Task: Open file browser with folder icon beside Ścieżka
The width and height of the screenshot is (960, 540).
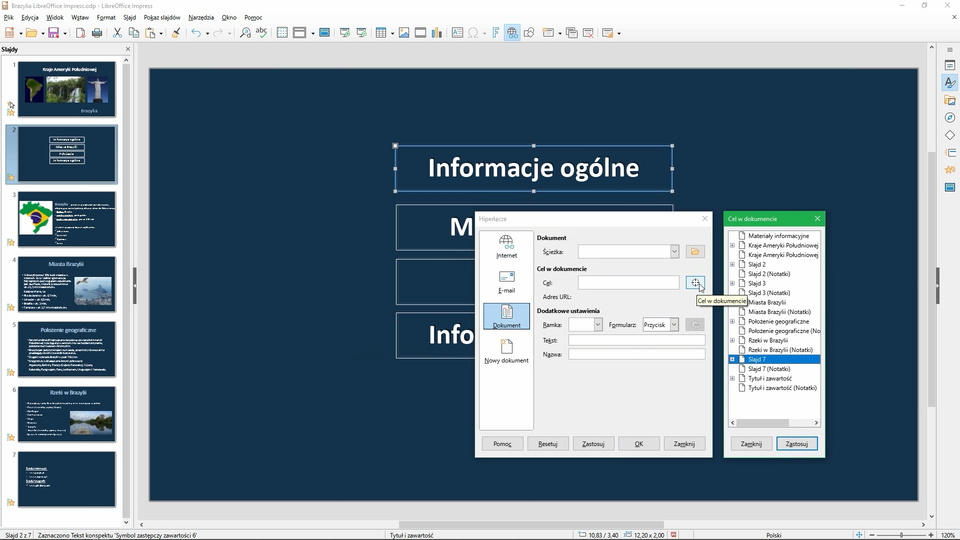Action: [695, 252]
